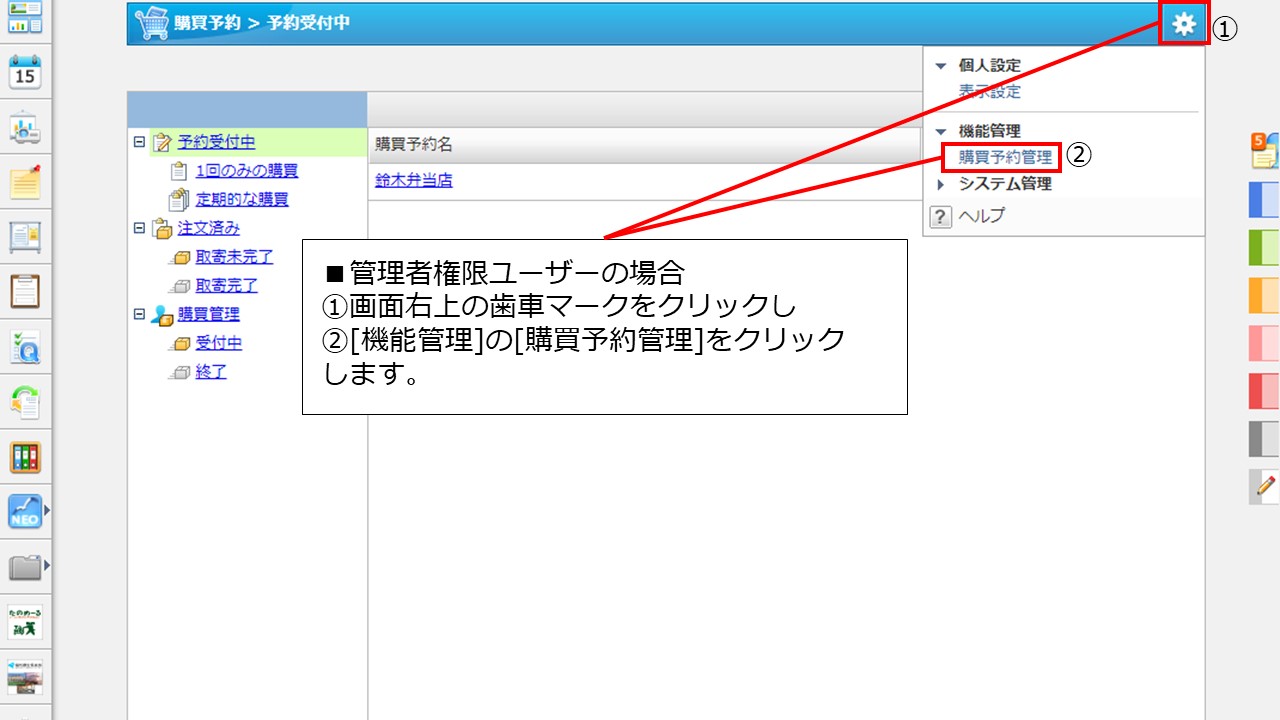Click the 取寄未完了 yellow box icon
The width and height of the screenshot is (1280, 720).
coord(180,258)
